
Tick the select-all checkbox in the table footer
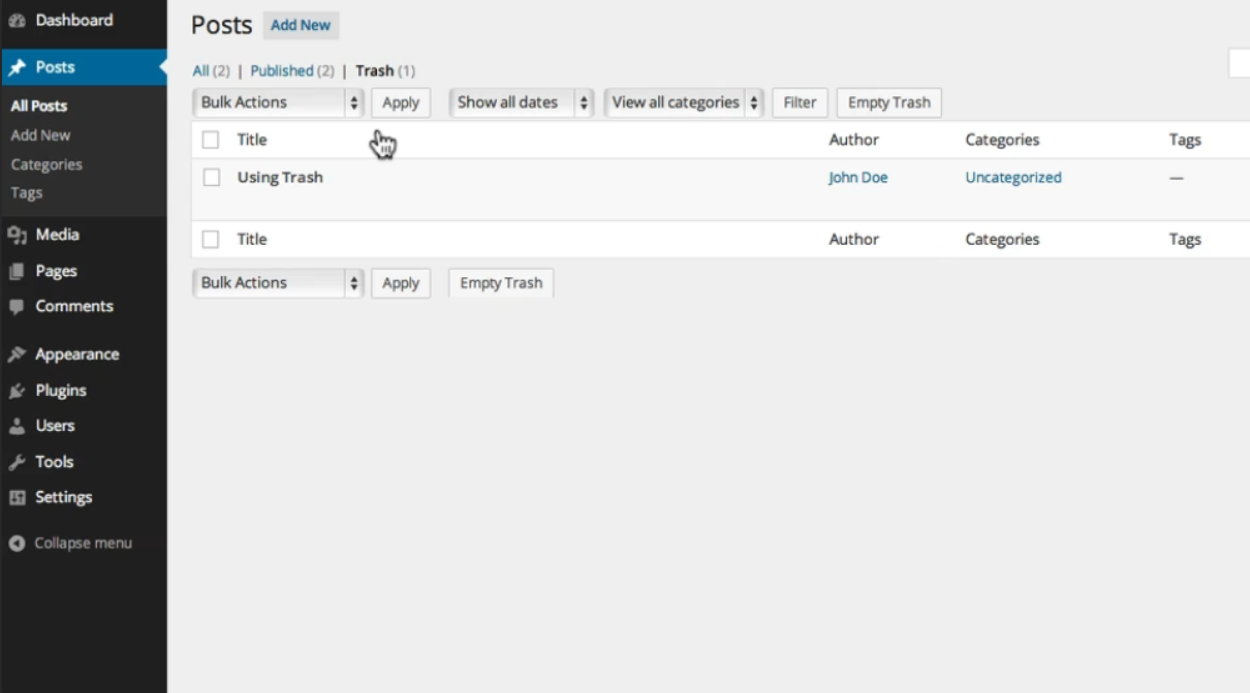[210, 240]
